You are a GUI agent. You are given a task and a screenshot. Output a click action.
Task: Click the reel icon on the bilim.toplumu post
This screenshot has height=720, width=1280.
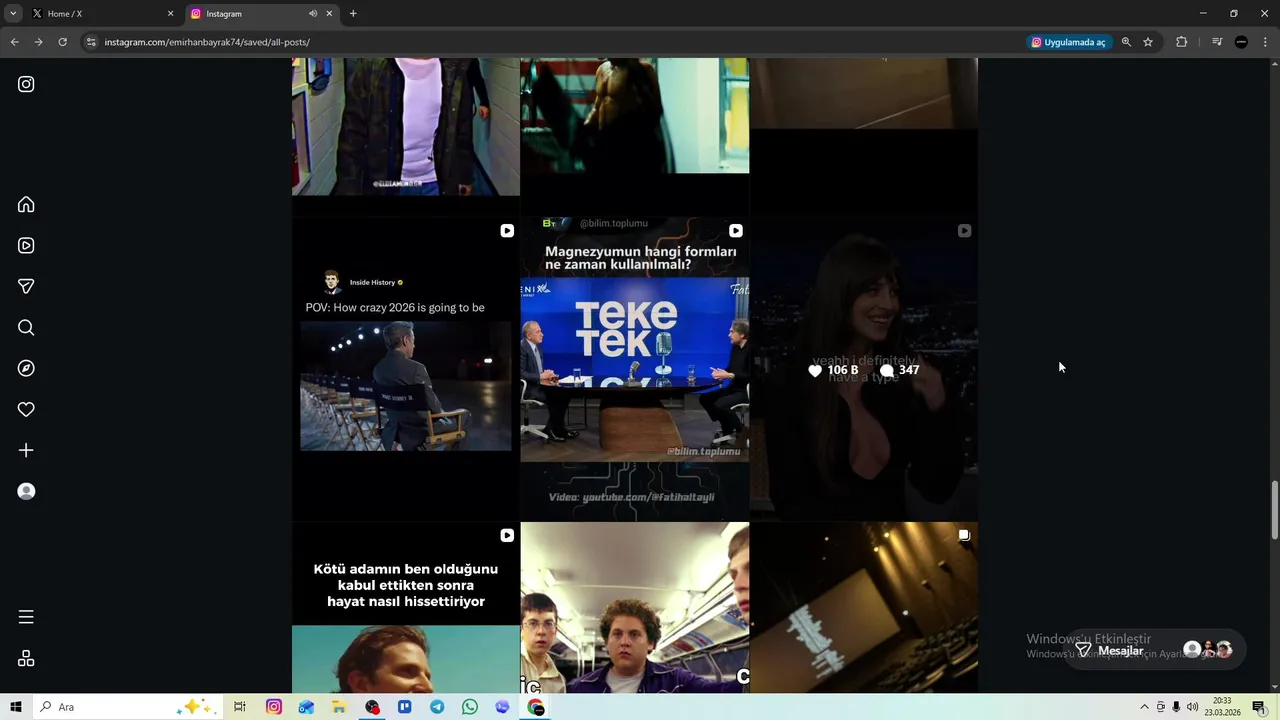736,230
